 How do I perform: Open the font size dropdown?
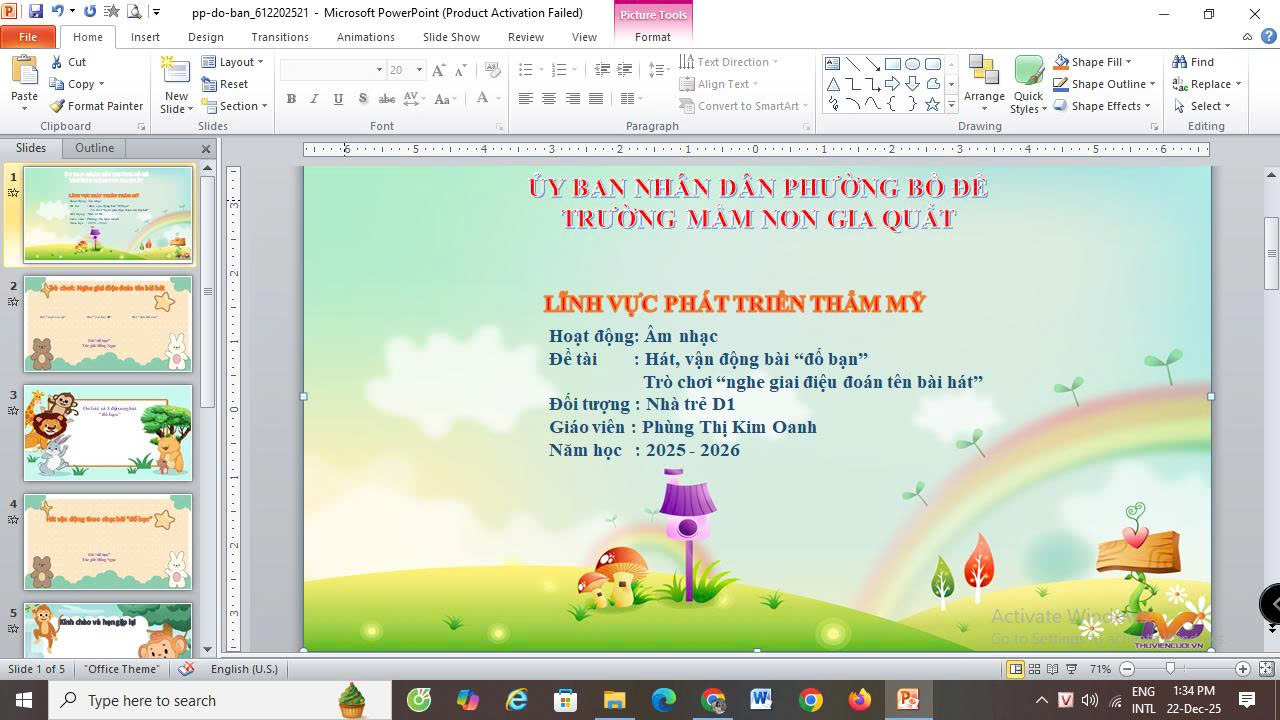point(419,70)
